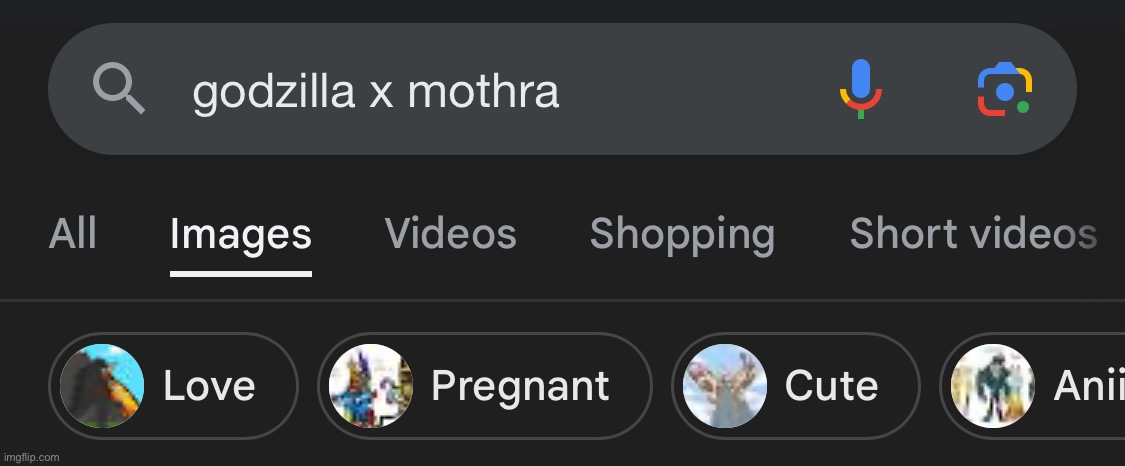Click the imgflip.com watermark
This screenshot has height=466, width=1125.
click(31, 457)
